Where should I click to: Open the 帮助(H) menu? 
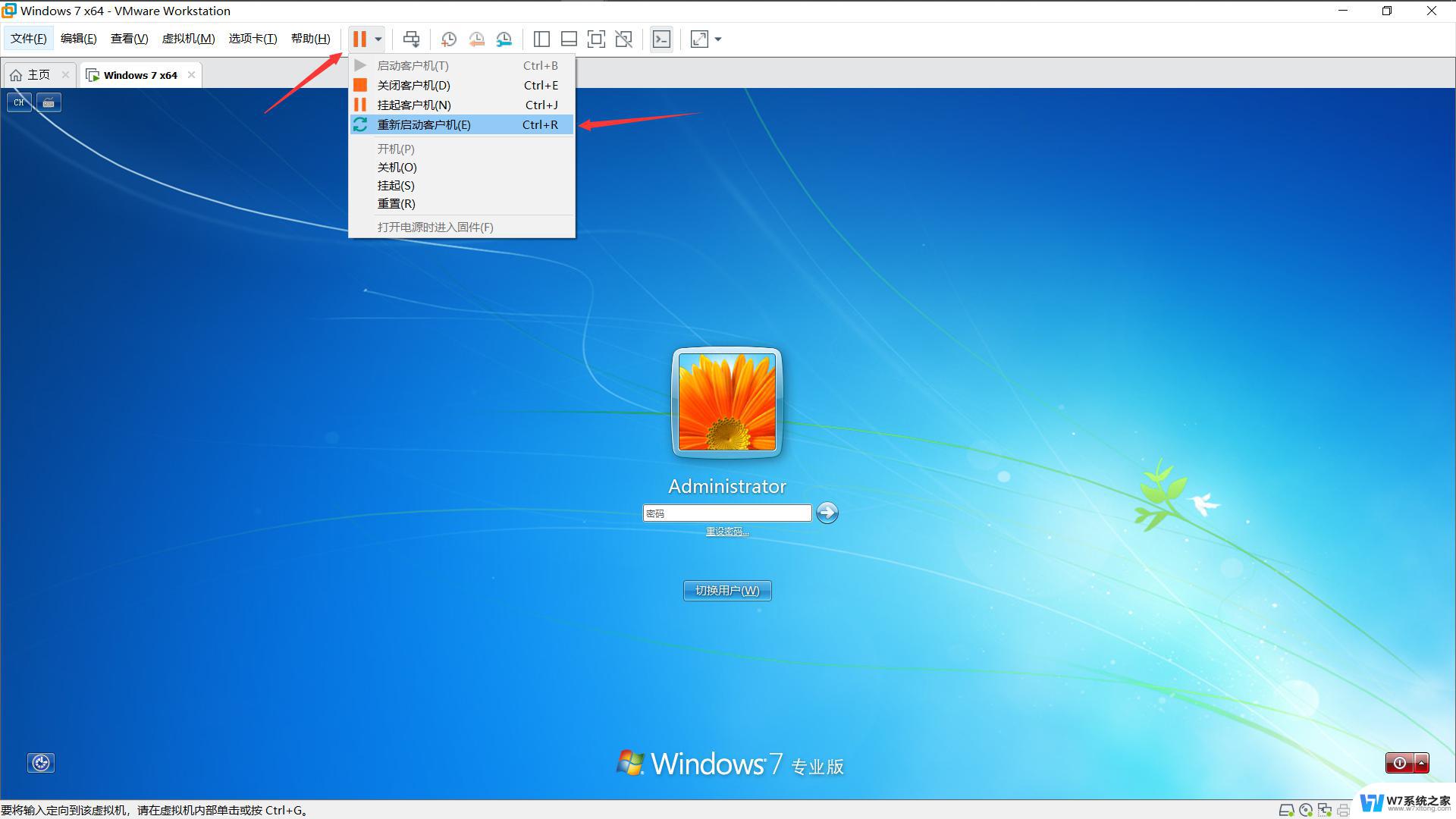[310, 39]
